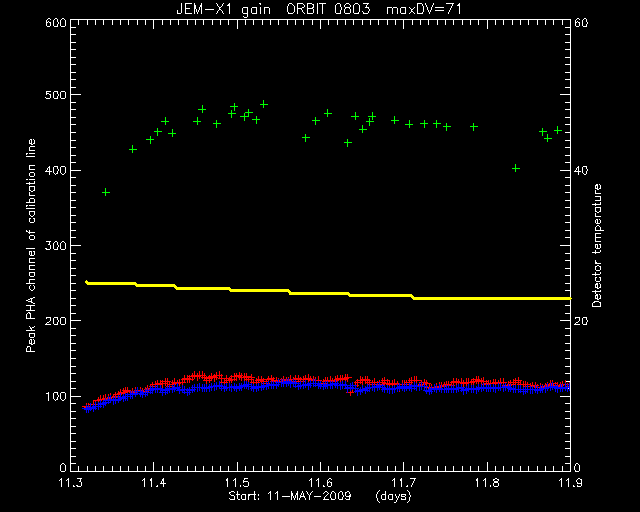Click the yellow temperature line's left start

[x=87, y=282]
